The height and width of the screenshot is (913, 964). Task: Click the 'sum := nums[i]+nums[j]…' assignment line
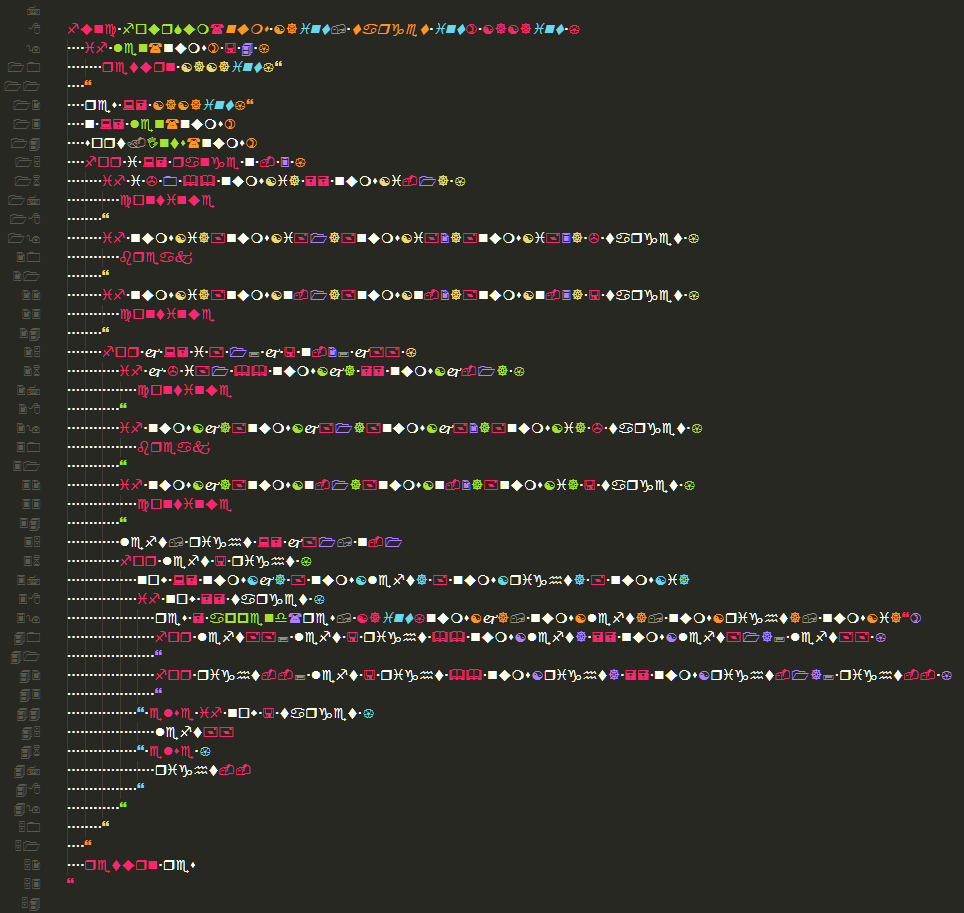pyautogui.click(x=414, y=580)
